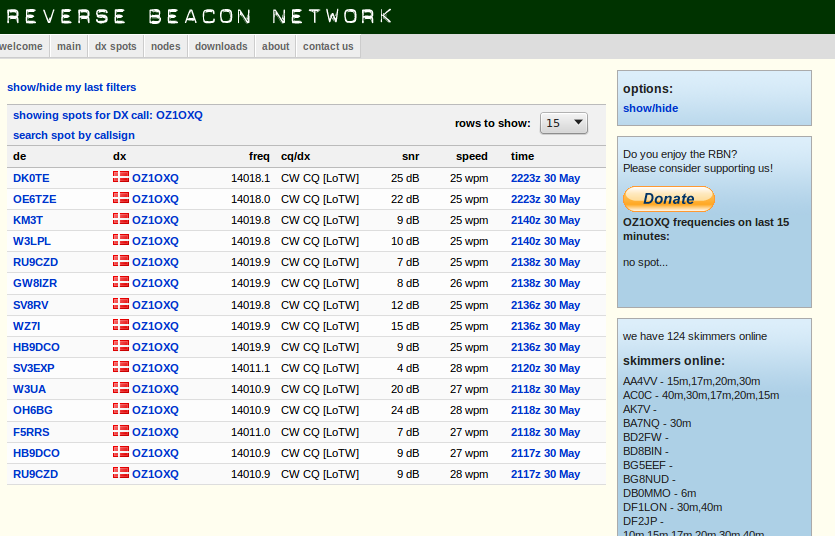
Task: Click showing spots for DX call OZ1OXQ
Action: [x=108, y=115]
